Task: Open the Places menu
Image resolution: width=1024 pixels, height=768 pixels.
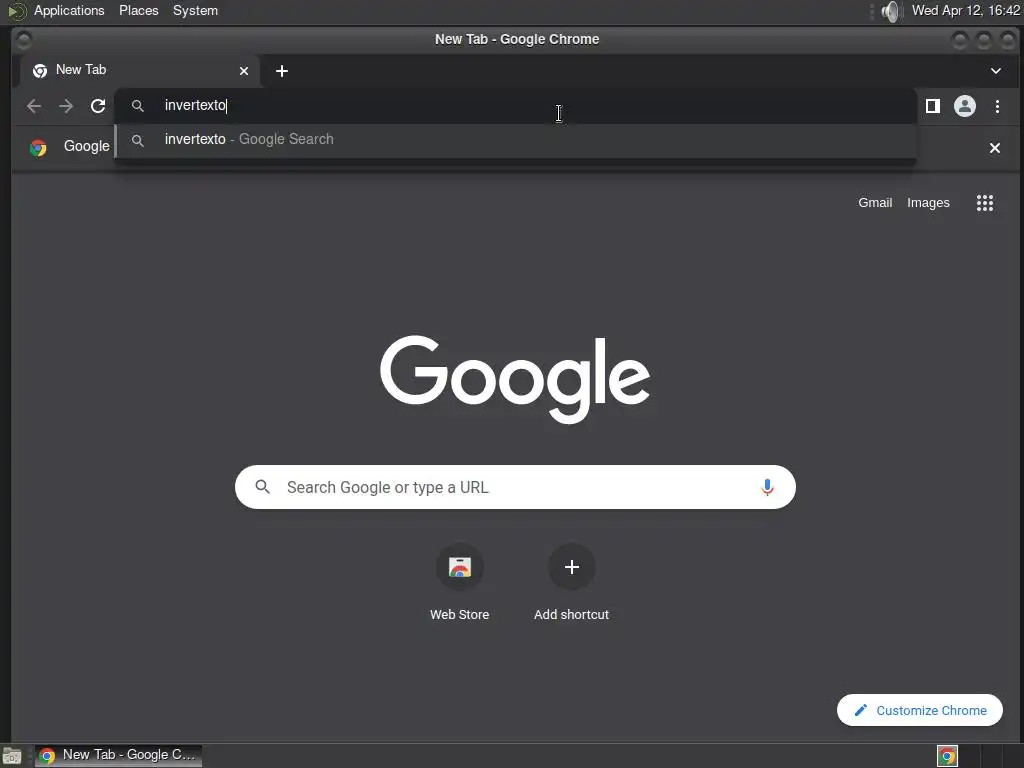Action: [x=138, y=10]
